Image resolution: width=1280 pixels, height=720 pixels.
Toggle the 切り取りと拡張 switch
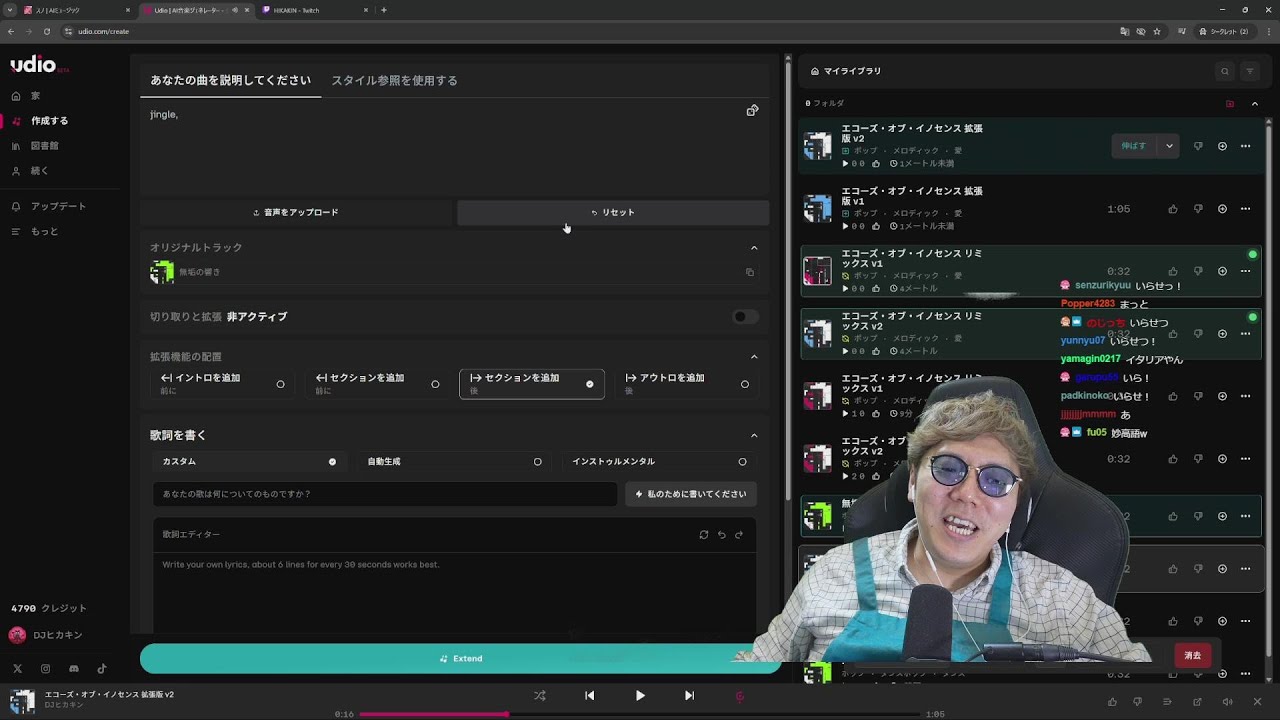[745, 317]
